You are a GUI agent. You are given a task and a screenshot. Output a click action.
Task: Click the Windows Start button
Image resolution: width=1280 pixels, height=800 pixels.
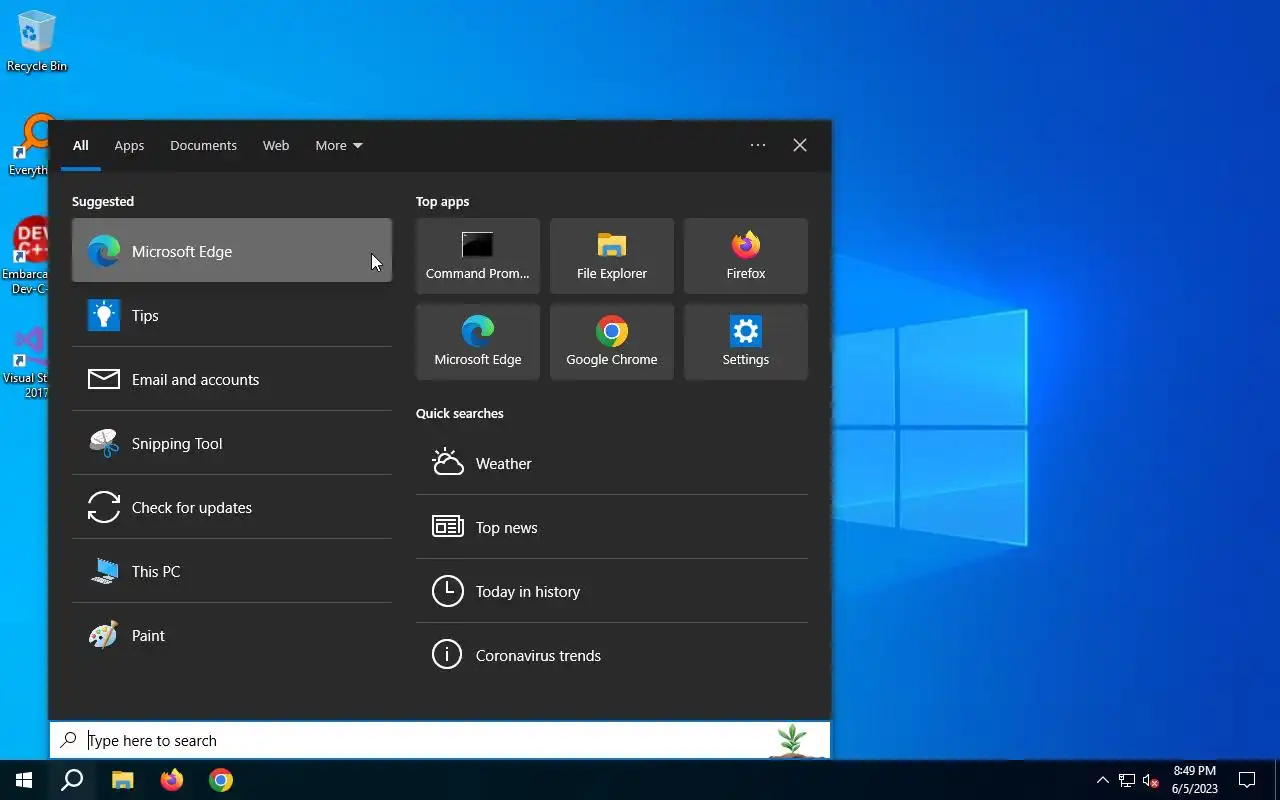(x=24, y=780)
